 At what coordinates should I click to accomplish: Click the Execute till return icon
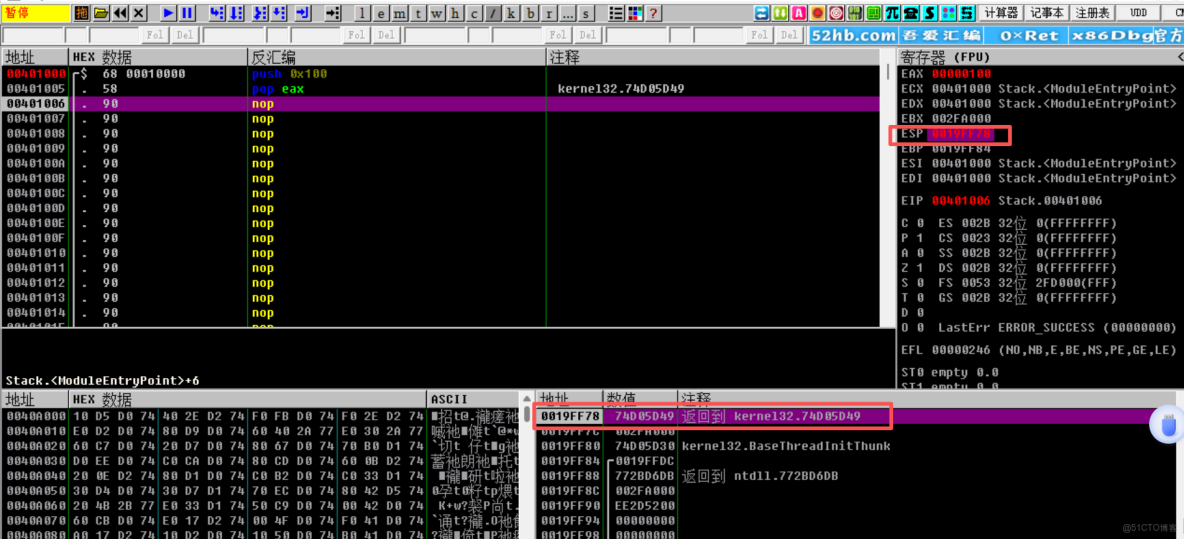coord(303,14)
